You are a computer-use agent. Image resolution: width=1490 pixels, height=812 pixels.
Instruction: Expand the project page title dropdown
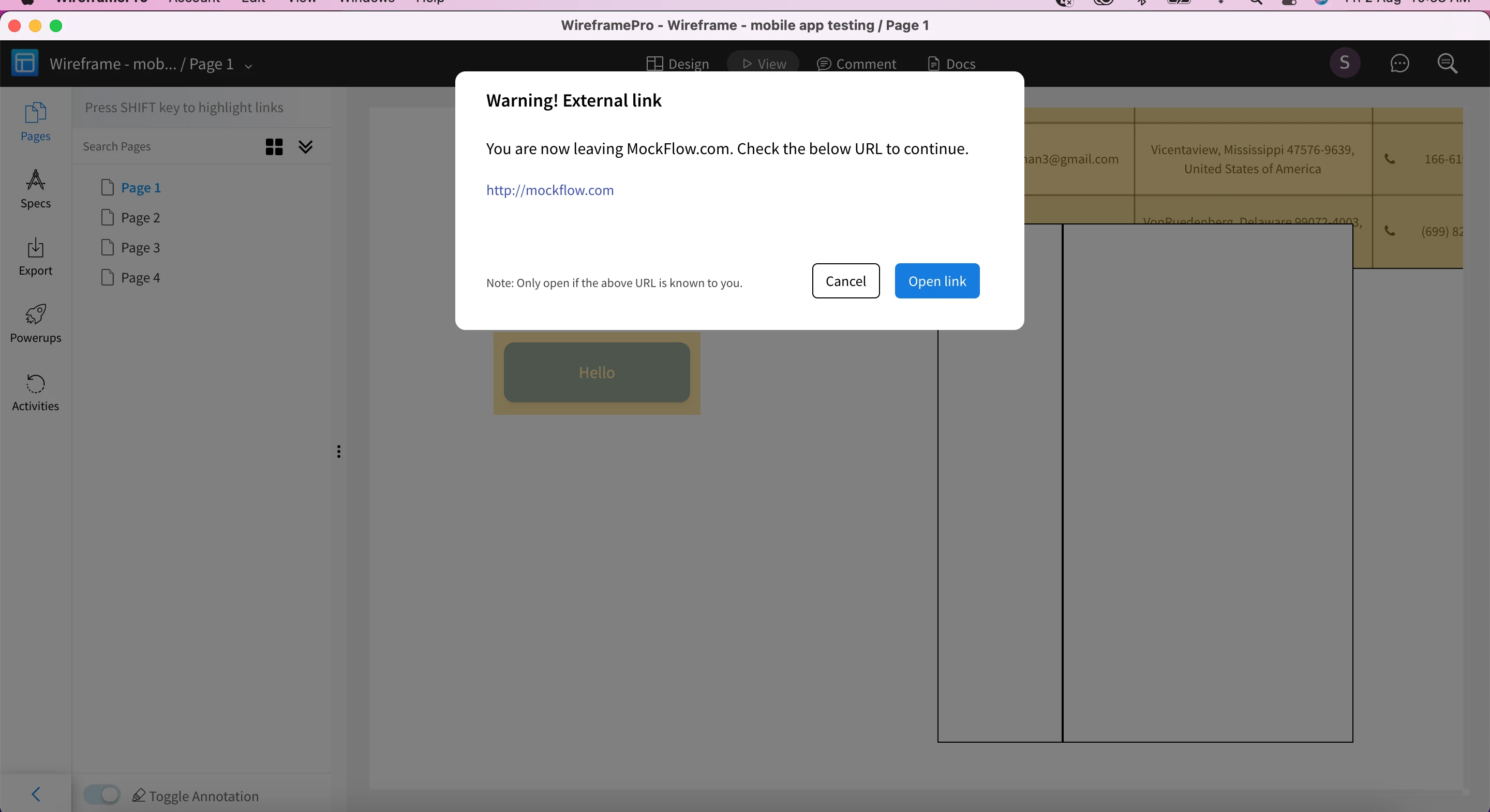[x=249, y=66]
